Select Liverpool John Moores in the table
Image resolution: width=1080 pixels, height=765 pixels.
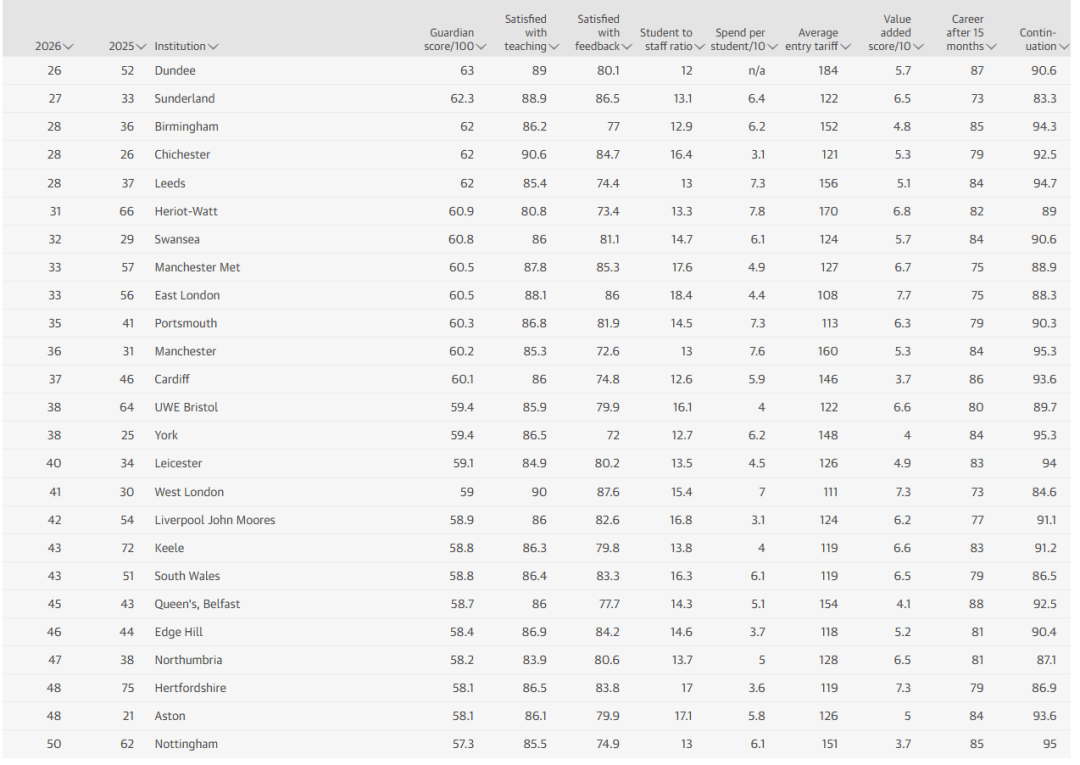(x=214, y=520)
